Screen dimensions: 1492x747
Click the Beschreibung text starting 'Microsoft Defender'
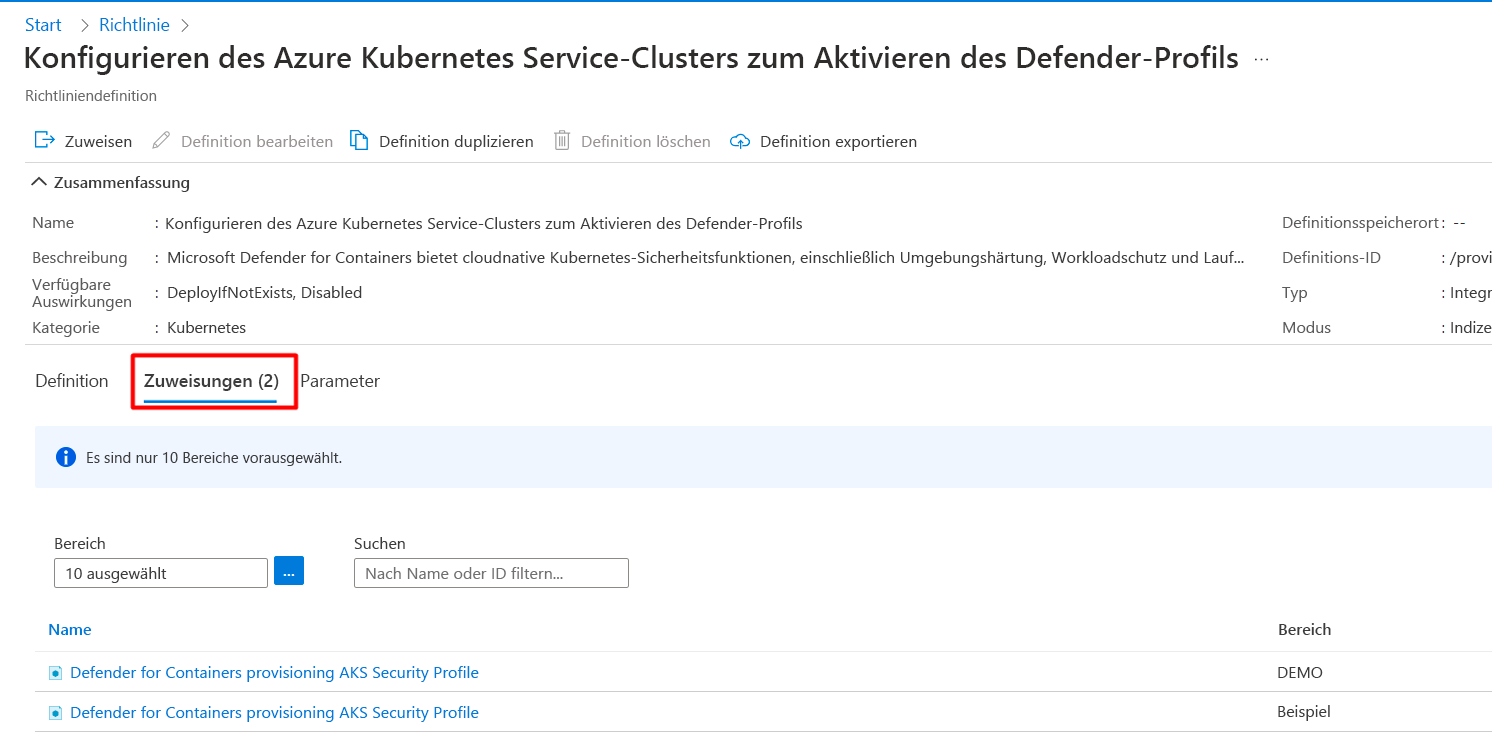point(706,258)
